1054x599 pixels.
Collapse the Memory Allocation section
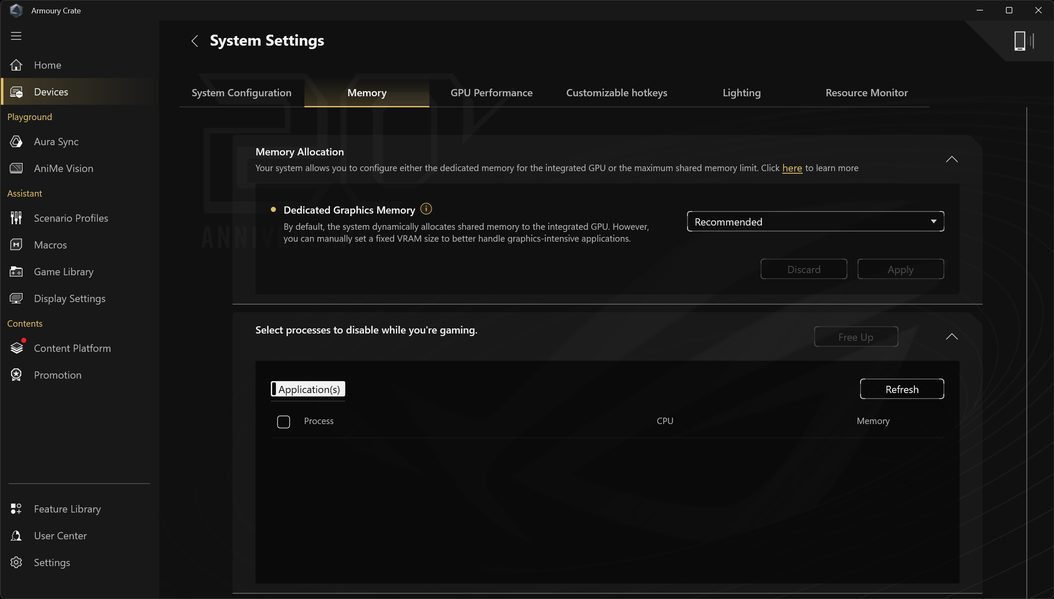tap(952, 160)
